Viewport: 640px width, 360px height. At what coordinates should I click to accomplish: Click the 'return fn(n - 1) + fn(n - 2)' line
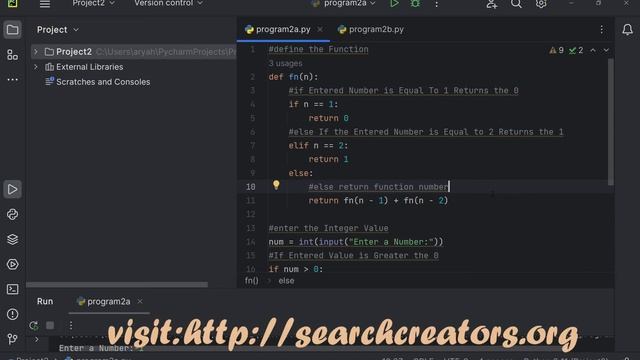378,201
